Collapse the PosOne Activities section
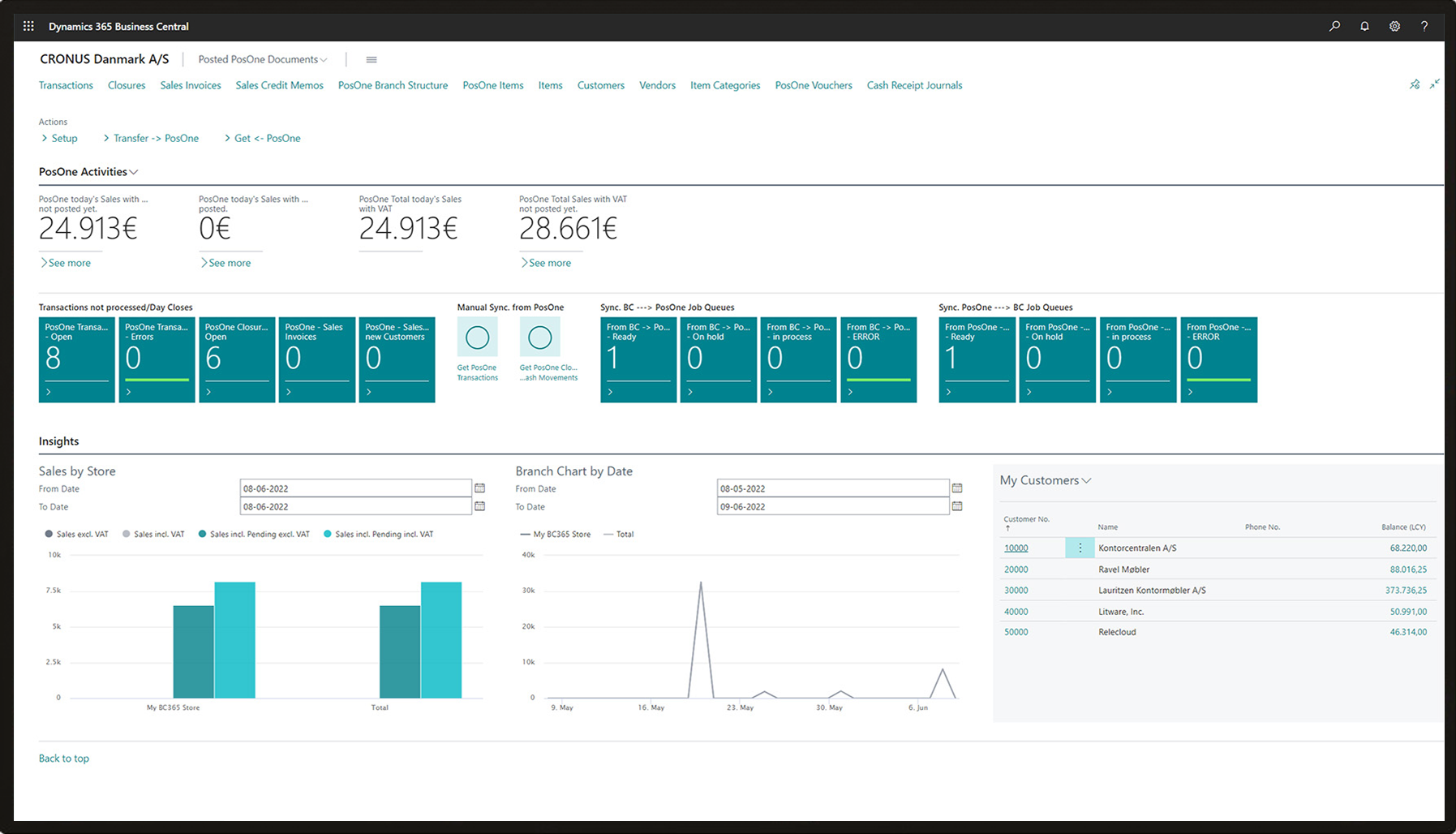The image size is (1456, 834). 88,171
